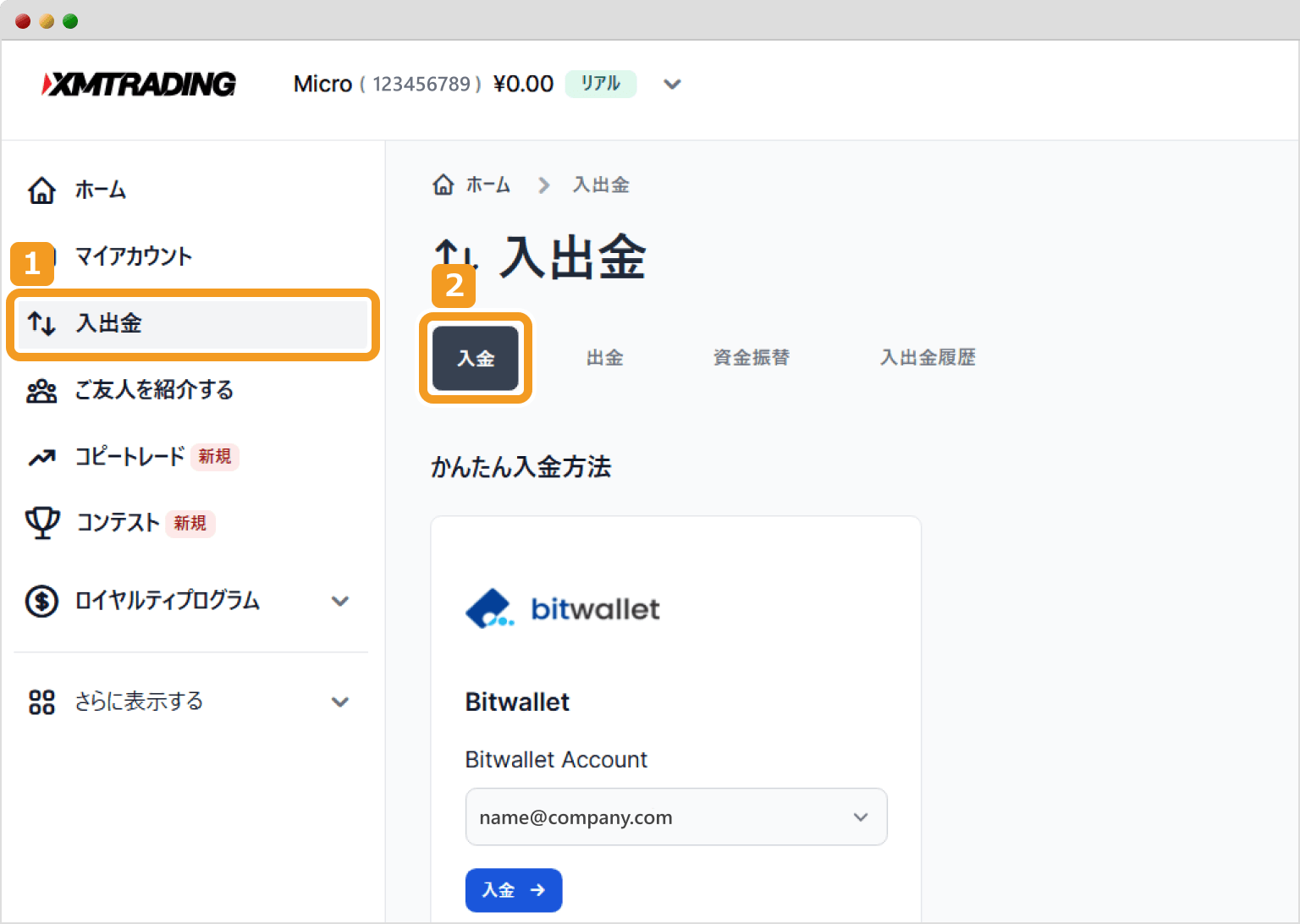This screenshot has height=924, width=1300.
Task: Open コピートレード in the sidebar
Action: (x=129, y=457)
